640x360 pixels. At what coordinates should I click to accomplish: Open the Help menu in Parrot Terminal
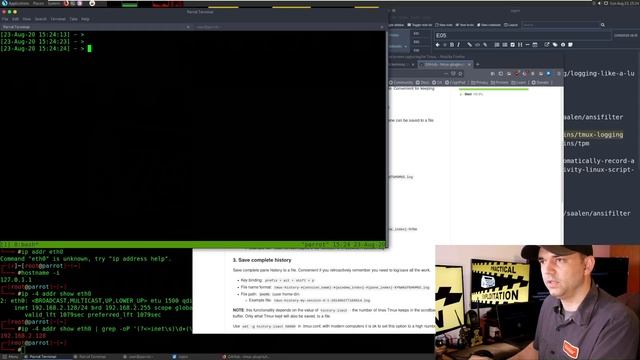click(x=85, y=19)
